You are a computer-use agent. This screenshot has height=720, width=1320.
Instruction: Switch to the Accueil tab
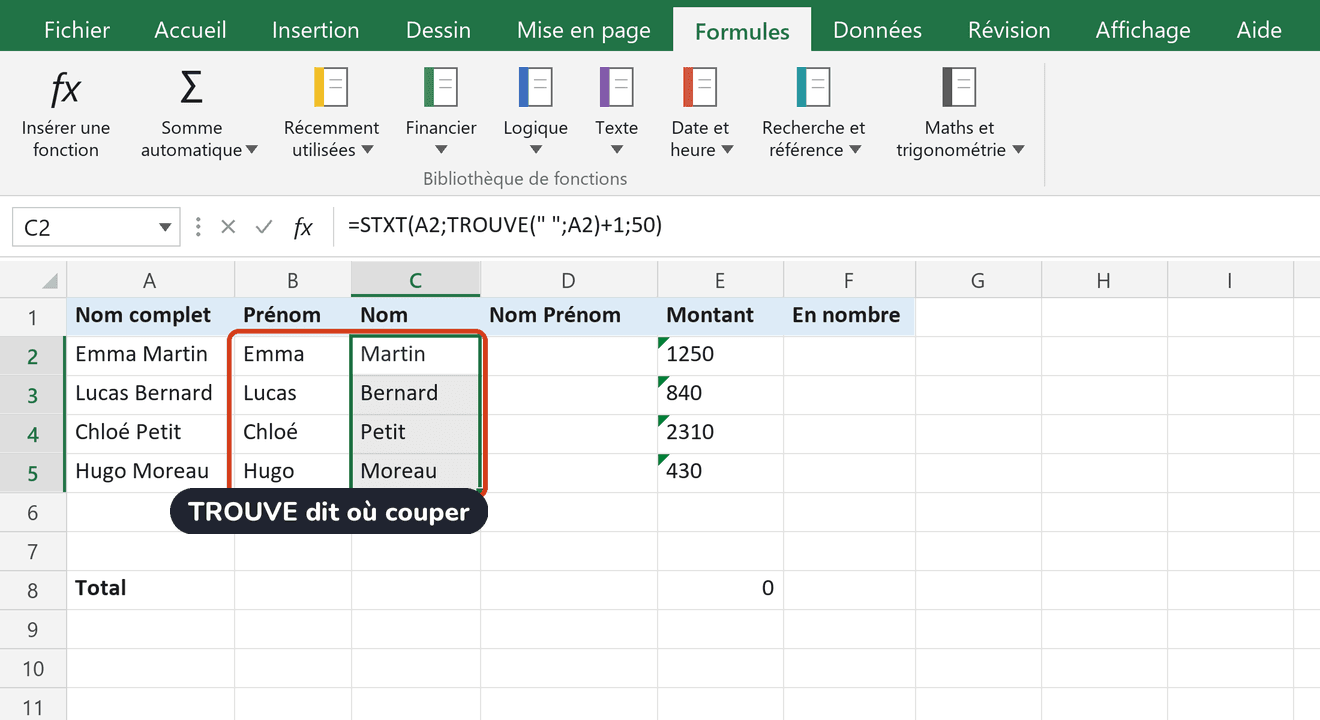pos(190,30)
